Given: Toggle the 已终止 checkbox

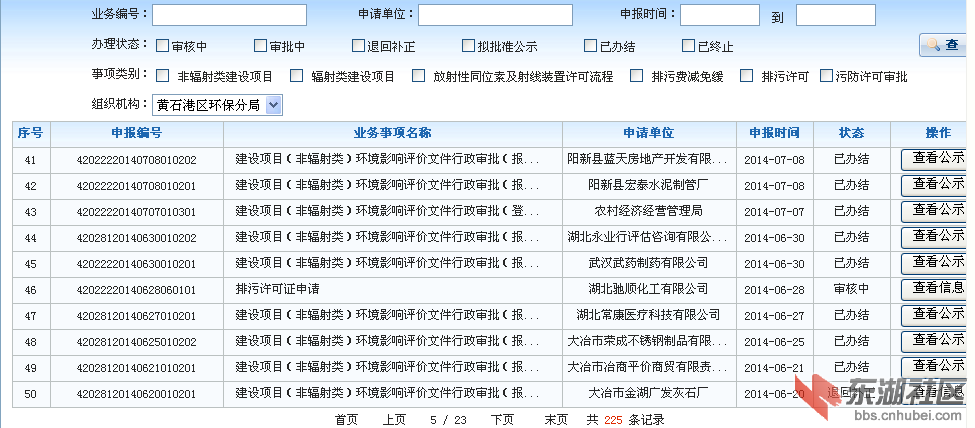Looking at the screenshot, I should click(x=688, y=45).
